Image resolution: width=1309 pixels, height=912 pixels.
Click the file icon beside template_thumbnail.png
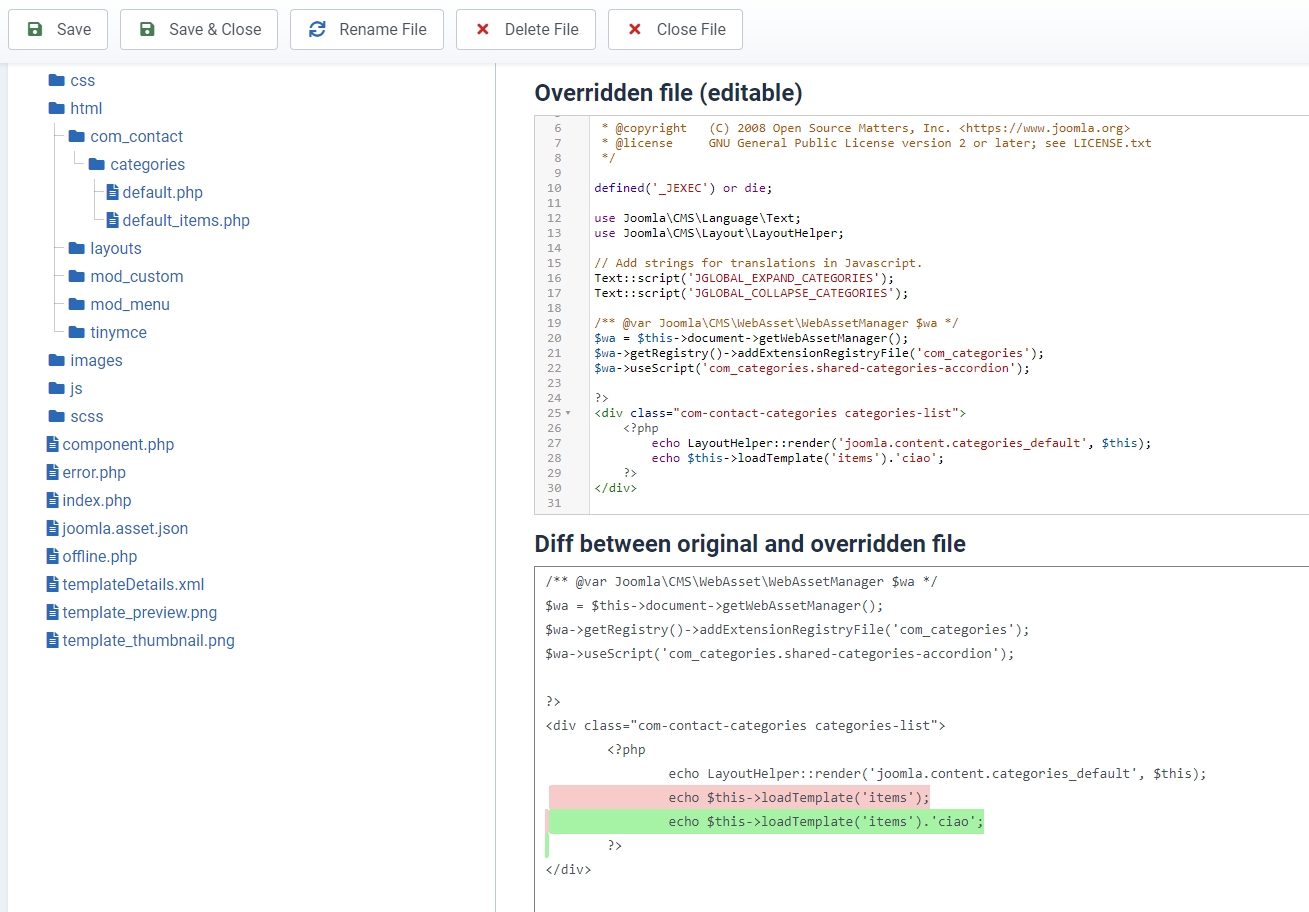pyautogui.click(x=52, y=640)
